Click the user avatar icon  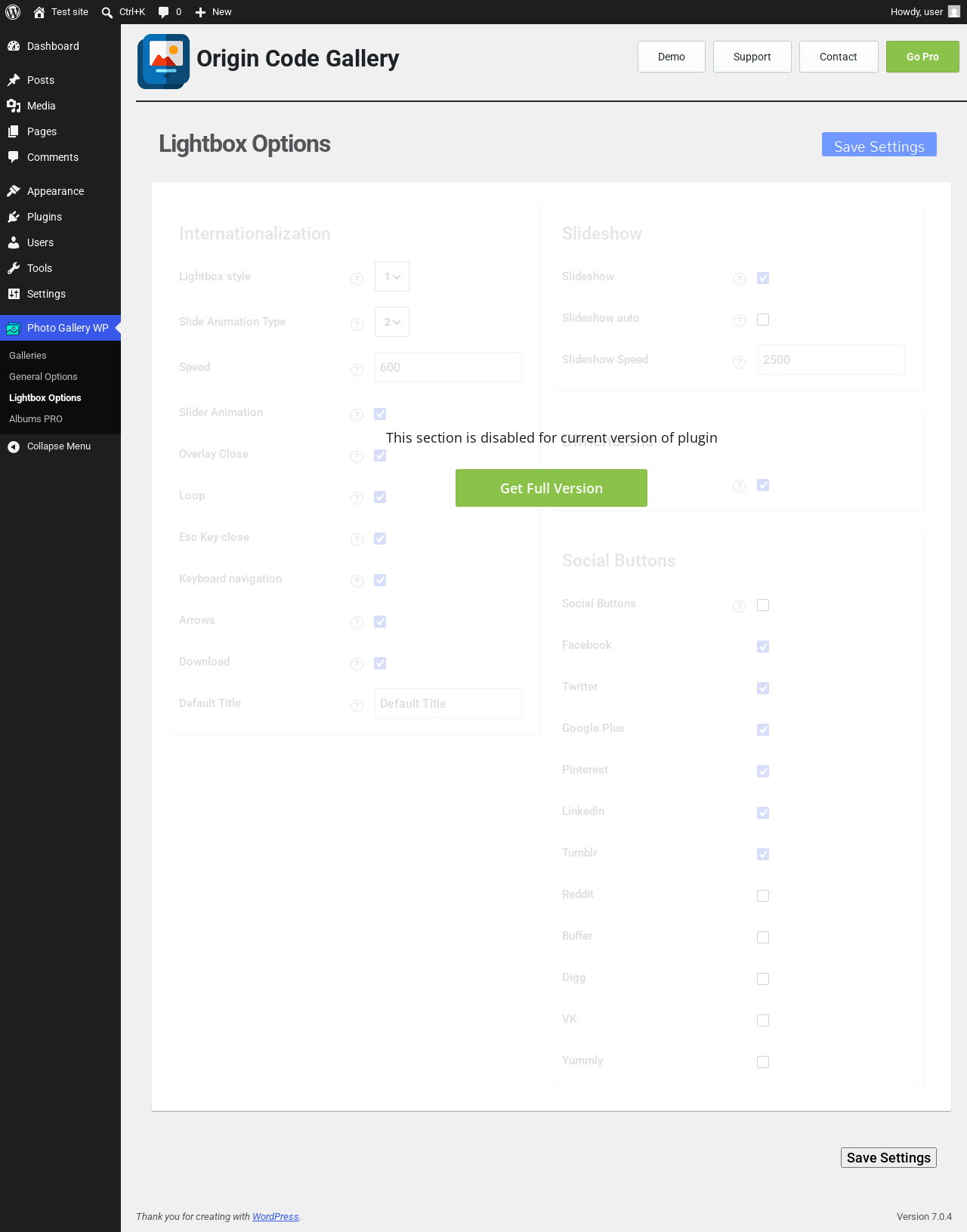[954, 12]
